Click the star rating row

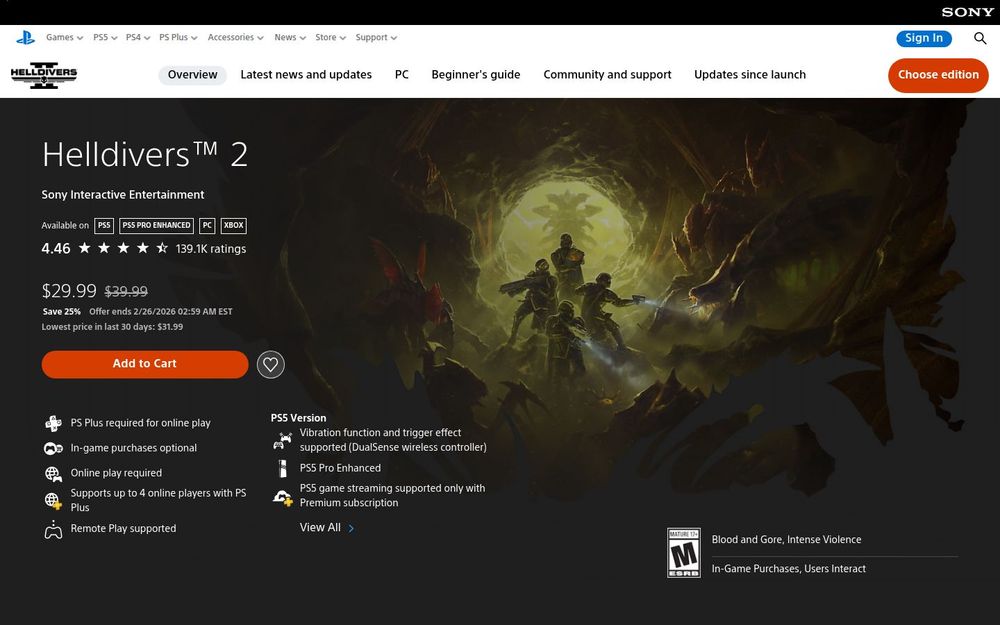[x=123, y=248]
